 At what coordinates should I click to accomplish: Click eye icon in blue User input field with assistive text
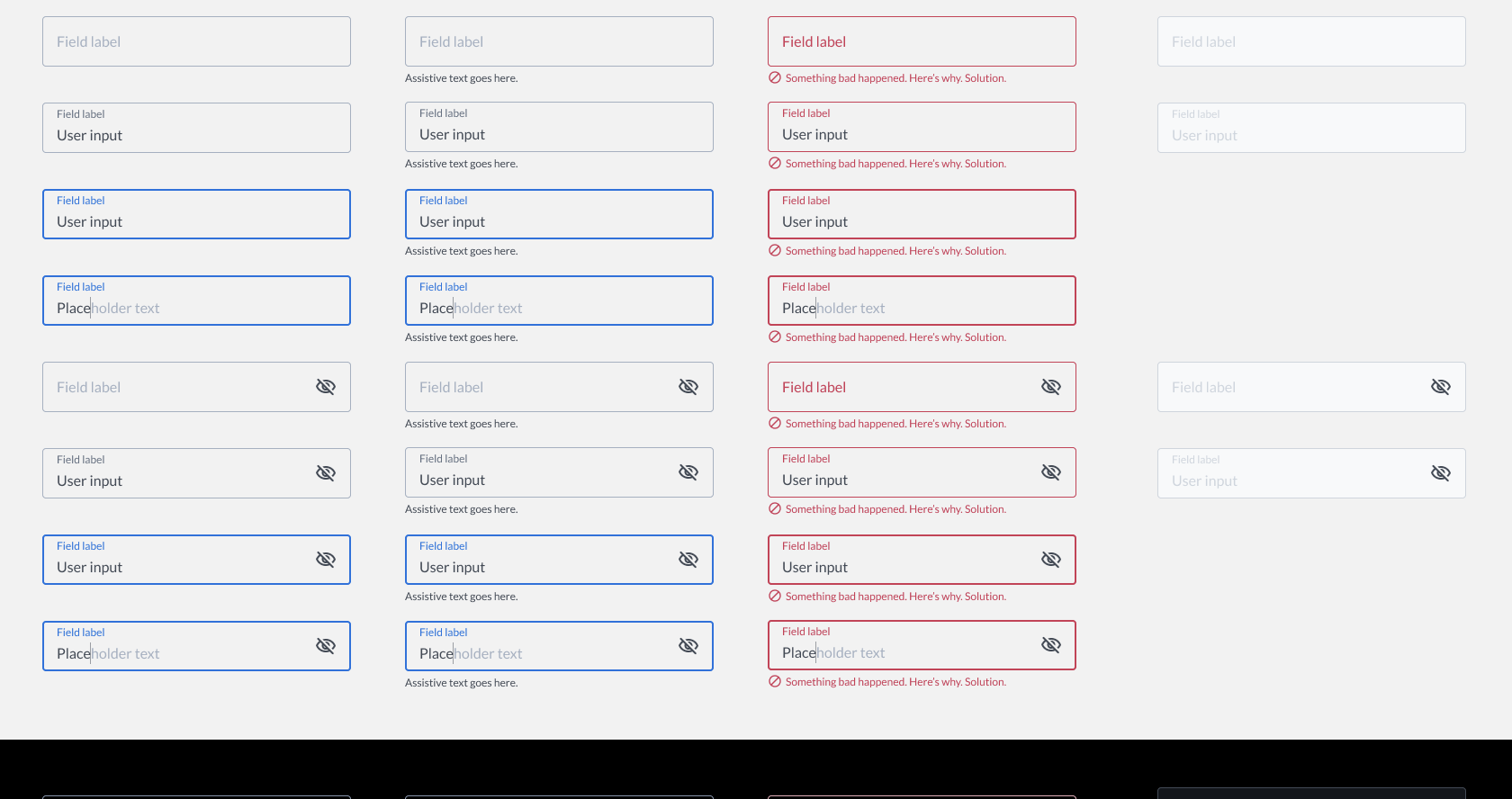(688, 560)
